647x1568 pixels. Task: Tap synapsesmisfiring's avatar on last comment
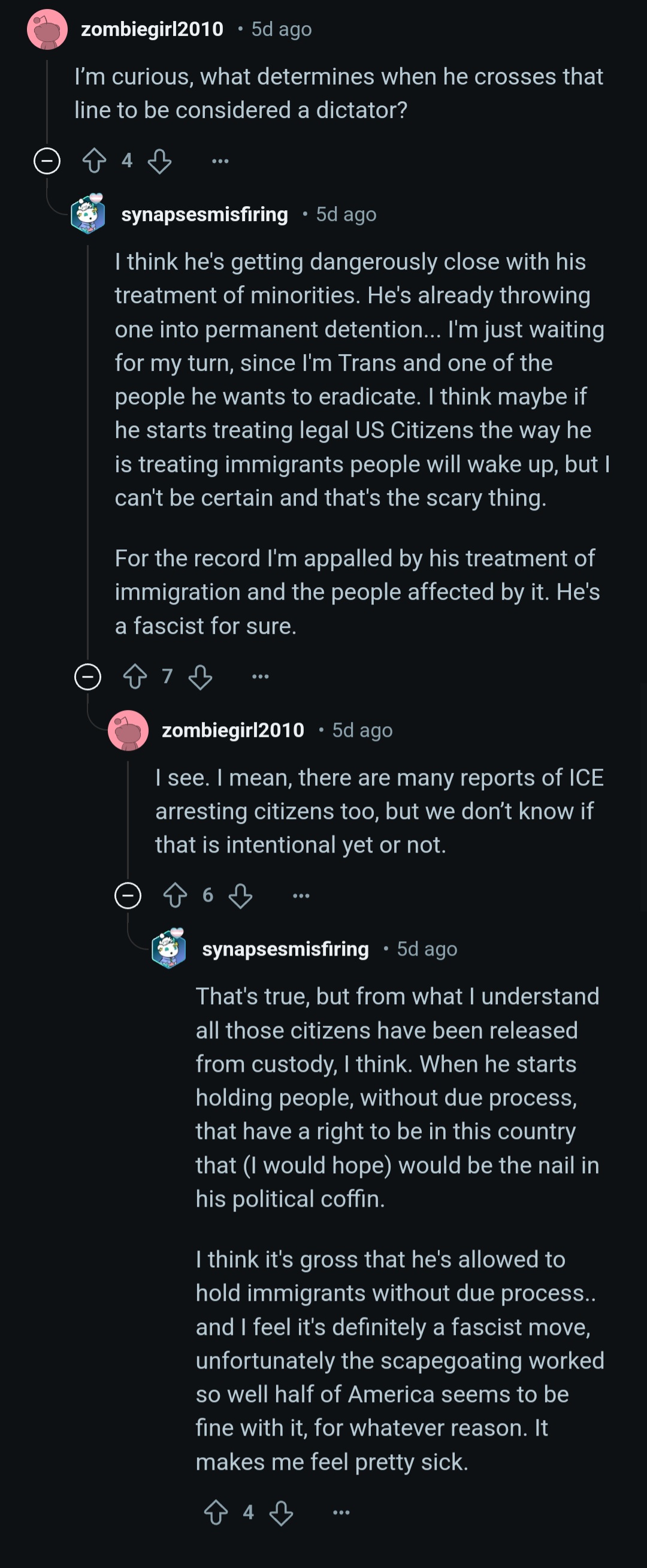[x=168, y=948]
